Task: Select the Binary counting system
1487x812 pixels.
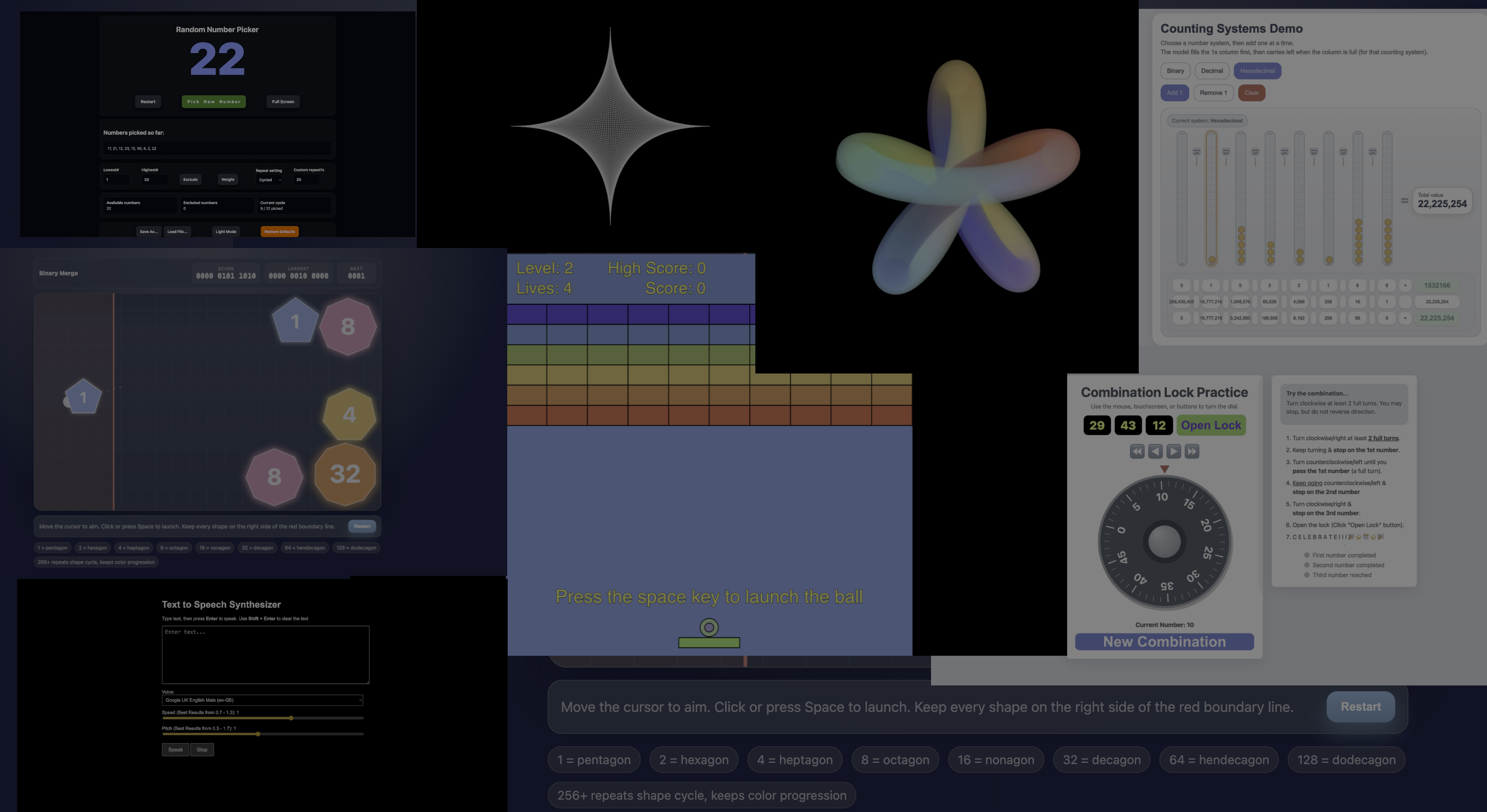Action: (x=1175, y=71)
